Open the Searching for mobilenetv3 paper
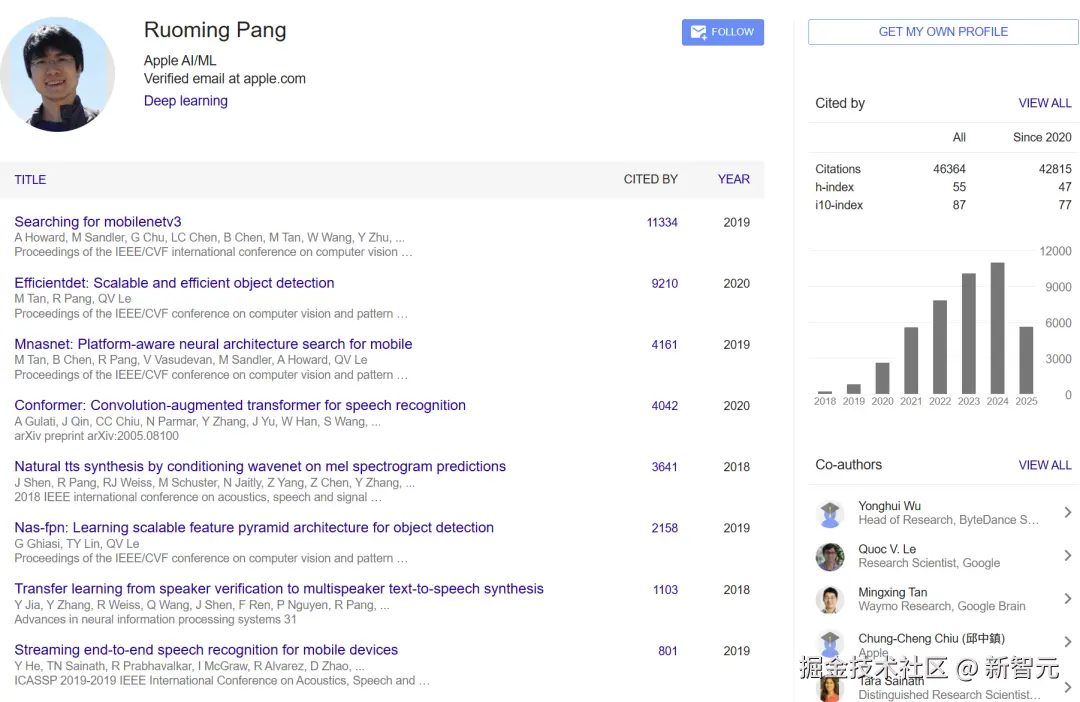The height and width of the screenshot is (702, 1080). [x=98, y=222]
